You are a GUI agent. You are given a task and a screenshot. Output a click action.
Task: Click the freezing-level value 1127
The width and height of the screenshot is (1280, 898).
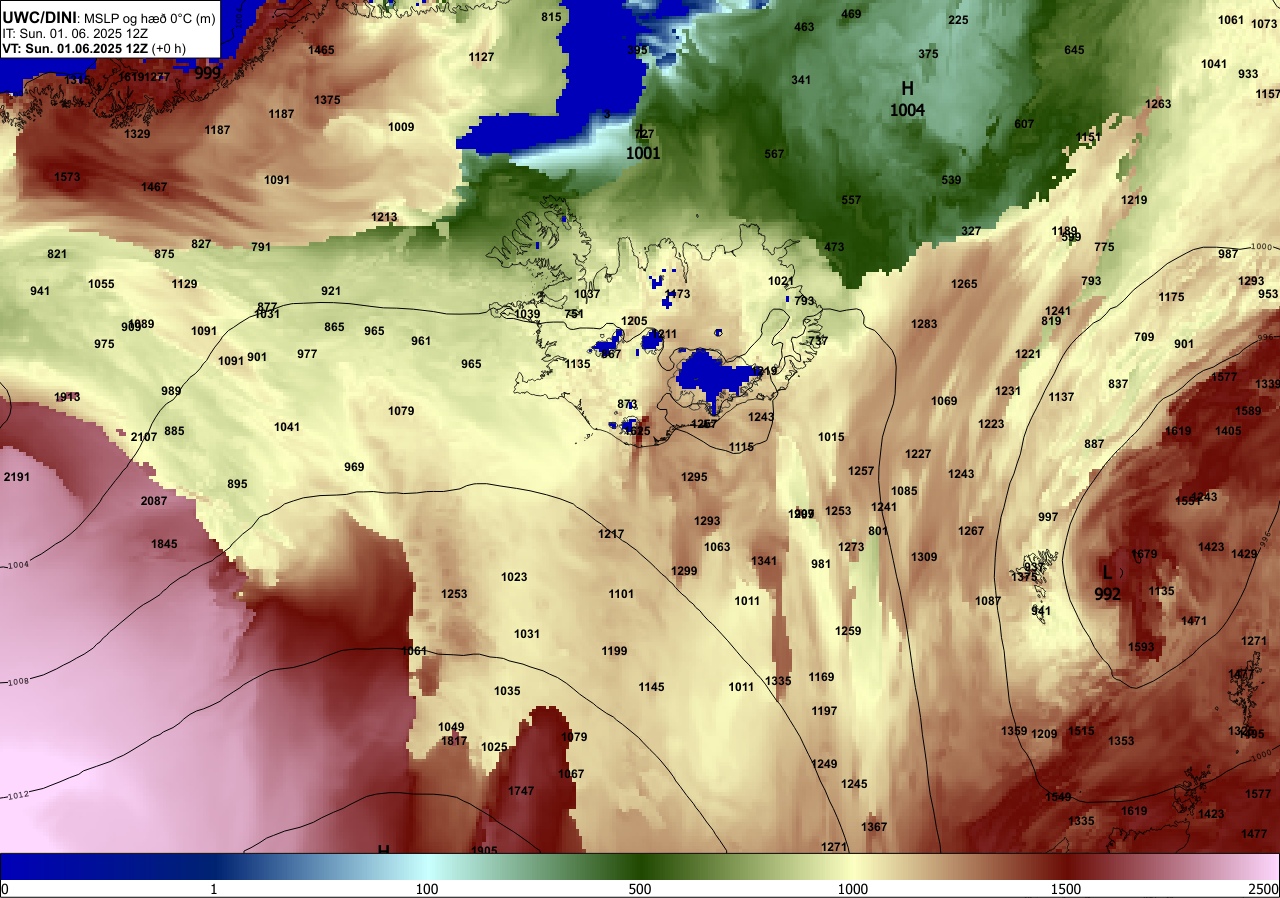[x=481, y=57]
